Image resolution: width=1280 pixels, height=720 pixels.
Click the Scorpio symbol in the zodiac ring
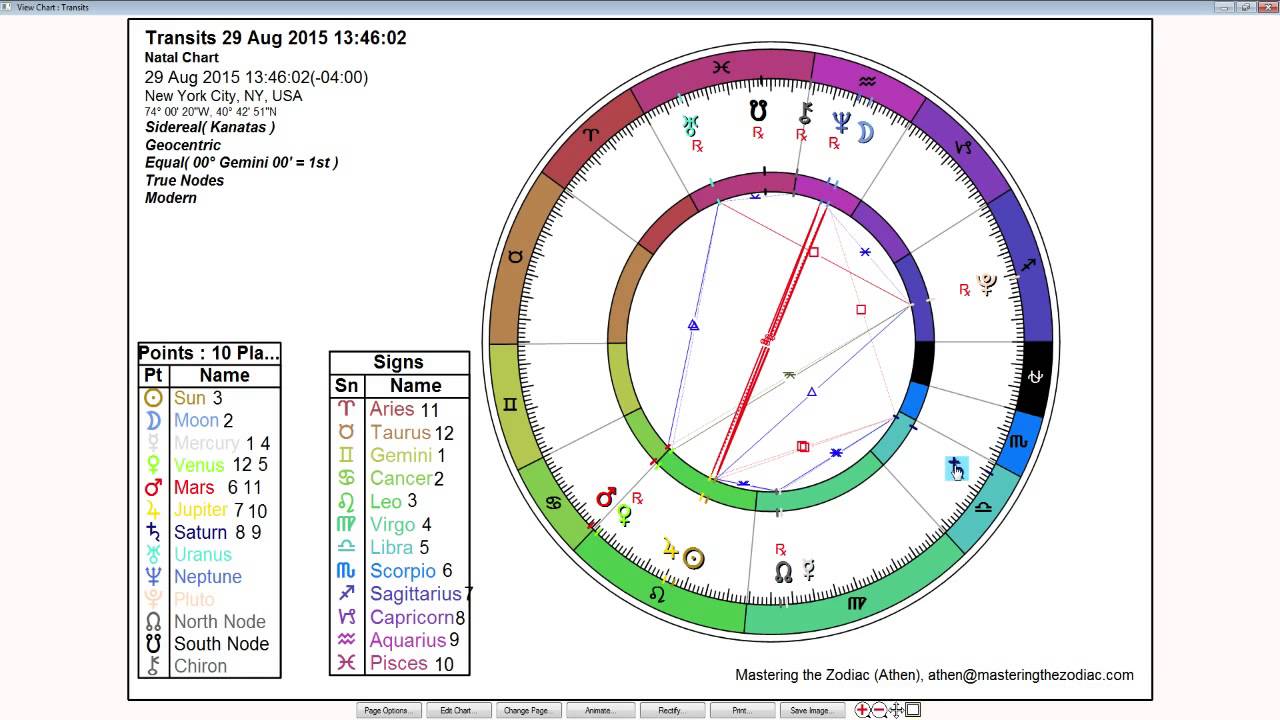(x=1018, y=441)
